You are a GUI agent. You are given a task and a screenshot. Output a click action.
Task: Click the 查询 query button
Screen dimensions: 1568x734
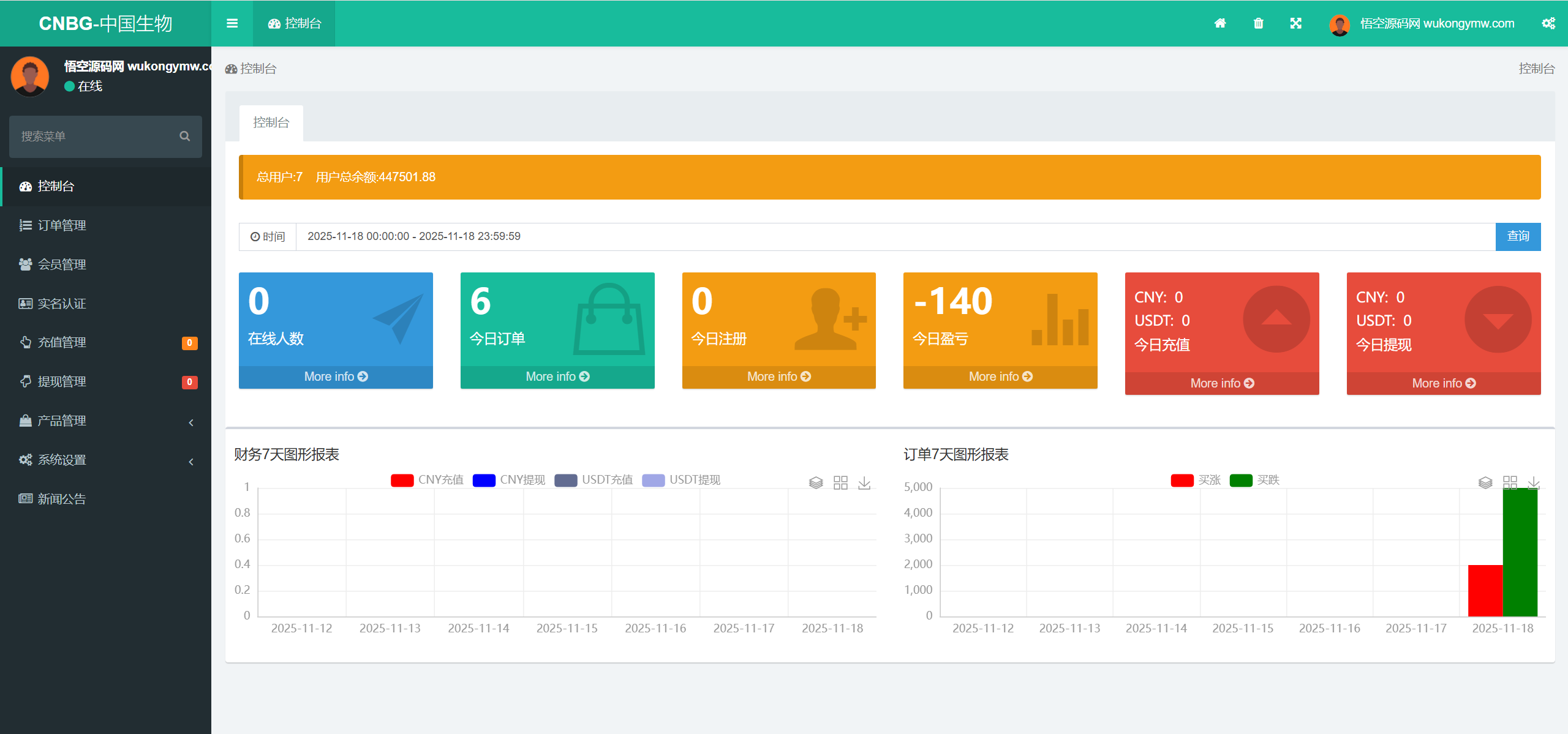click(x=1518, y=236)
